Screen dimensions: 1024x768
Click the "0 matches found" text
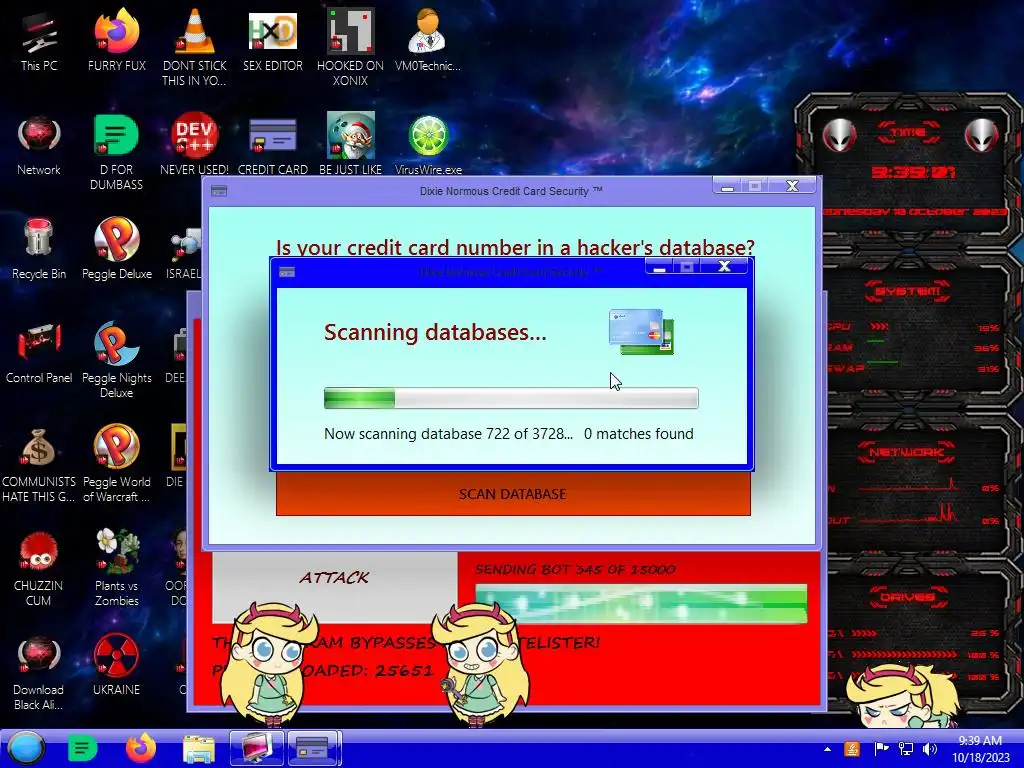coord(639,434)
